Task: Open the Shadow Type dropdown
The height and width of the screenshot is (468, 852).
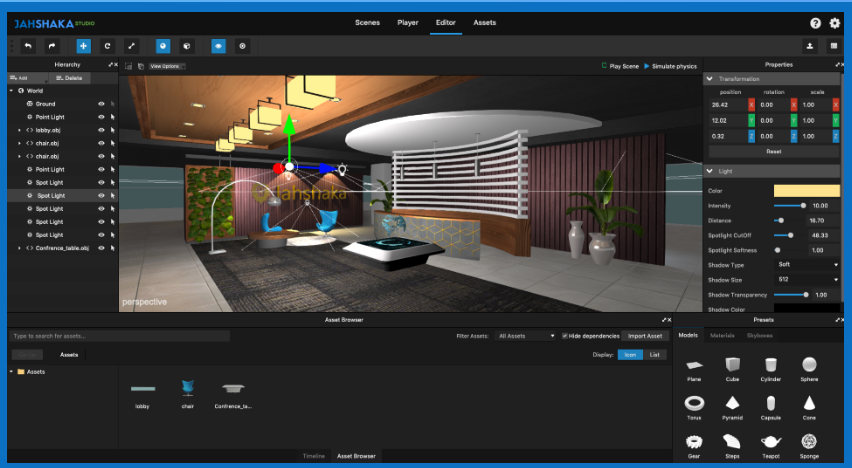Action: coord(806,265)
